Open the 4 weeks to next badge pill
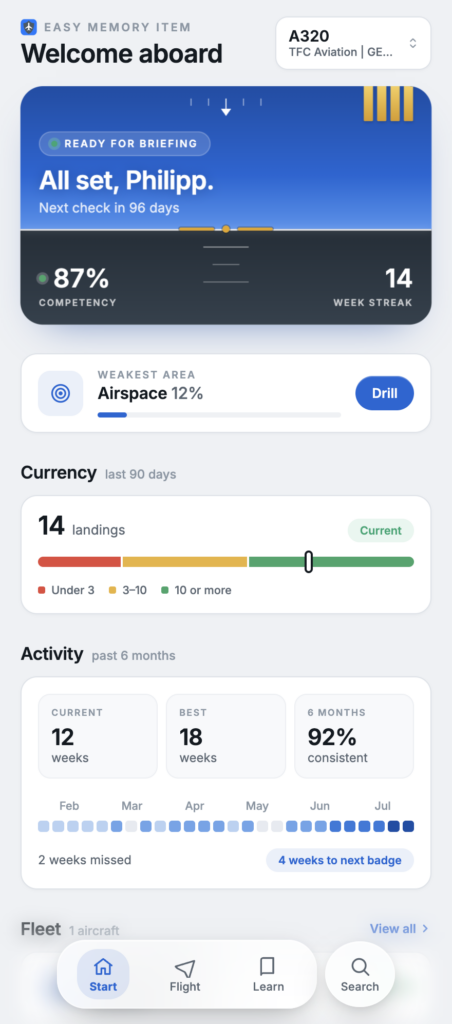The image size is (452, 1024). [340, 860]
